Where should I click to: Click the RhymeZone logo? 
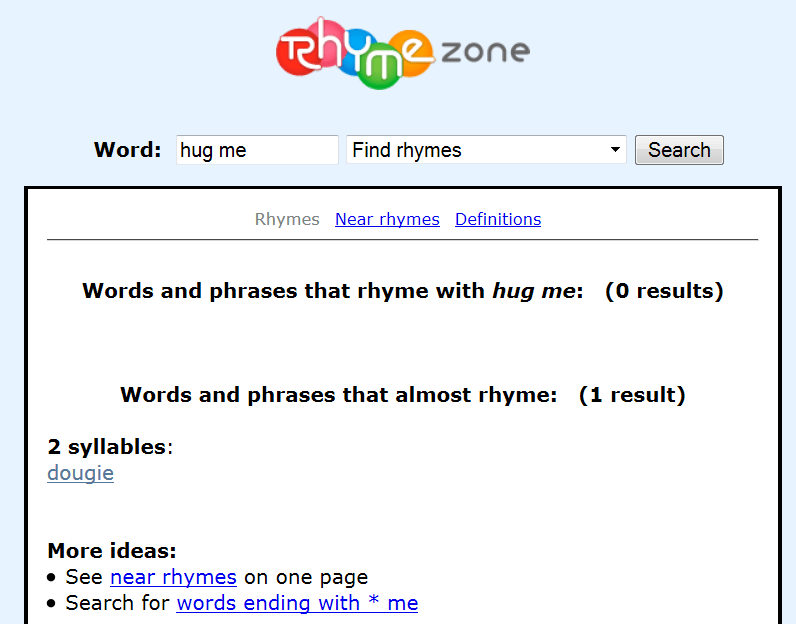pos(403,53)
